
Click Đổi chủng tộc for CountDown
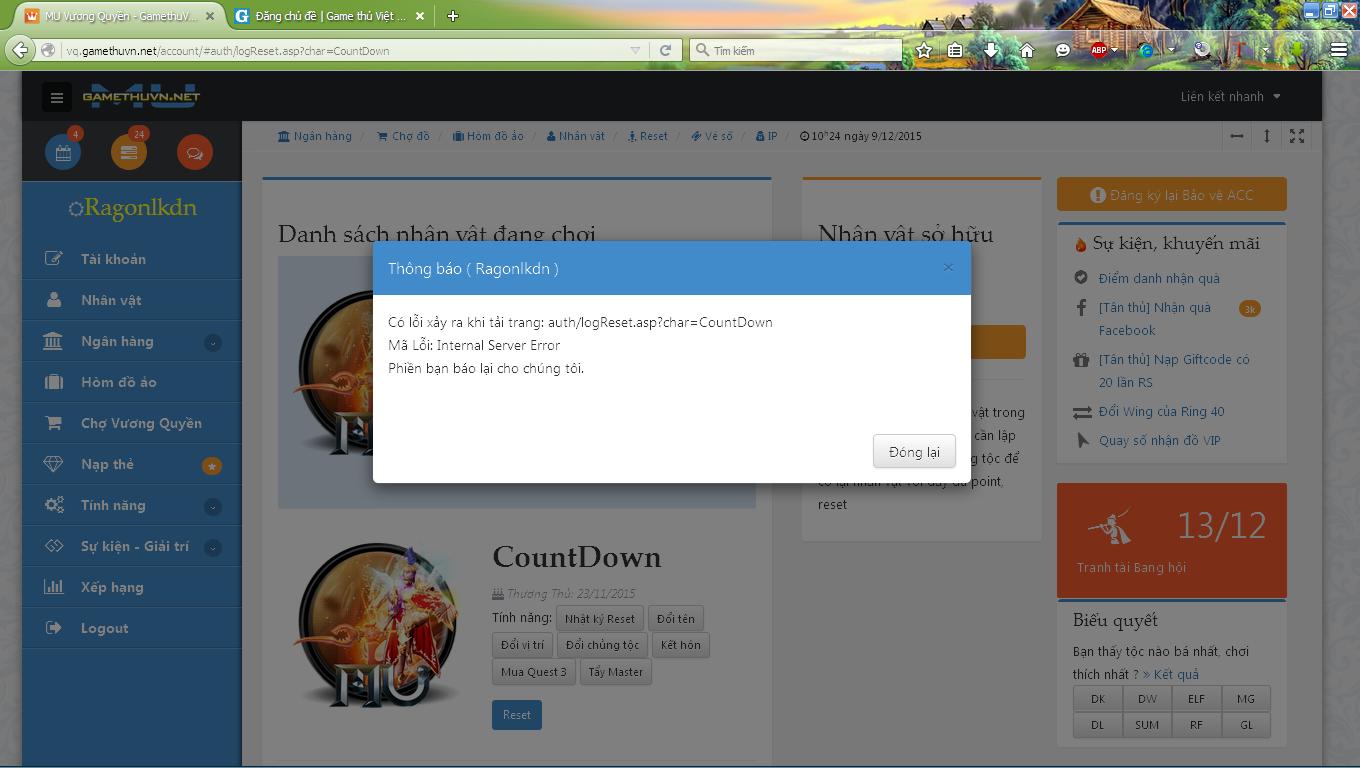click(x=602, y=645)
